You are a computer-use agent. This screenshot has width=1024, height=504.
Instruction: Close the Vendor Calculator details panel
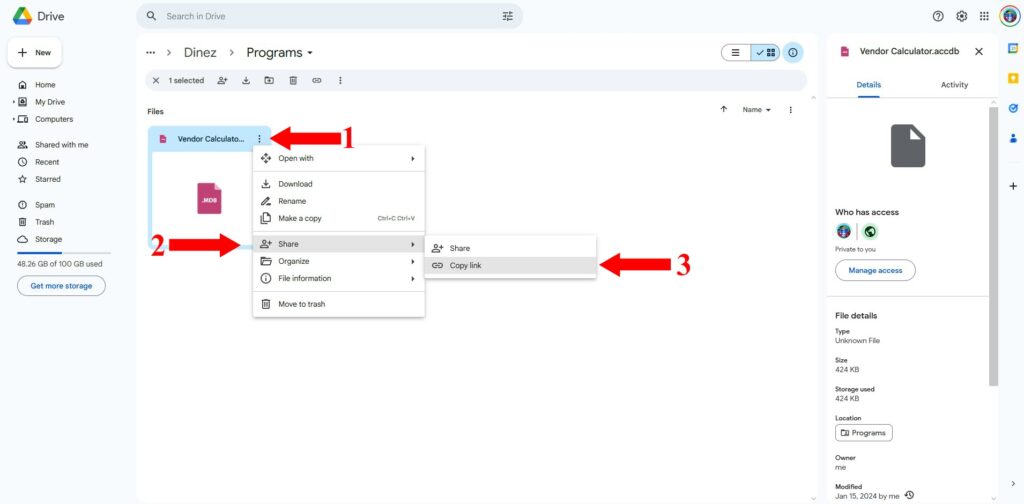tap(978, 52)
